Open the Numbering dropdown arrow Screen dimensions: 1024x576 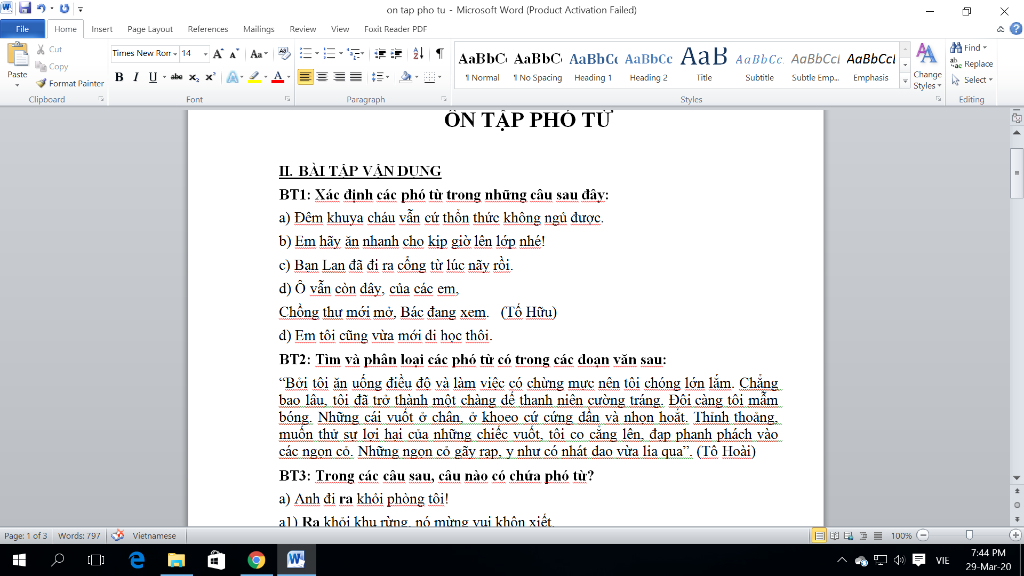(341, 54)
